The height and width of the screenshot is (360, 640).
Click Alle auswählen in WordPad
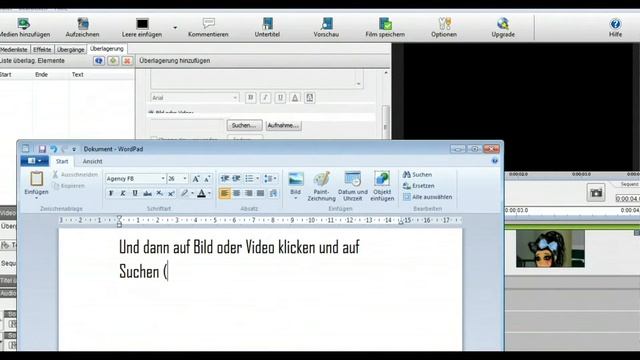[x=427, y=197]
